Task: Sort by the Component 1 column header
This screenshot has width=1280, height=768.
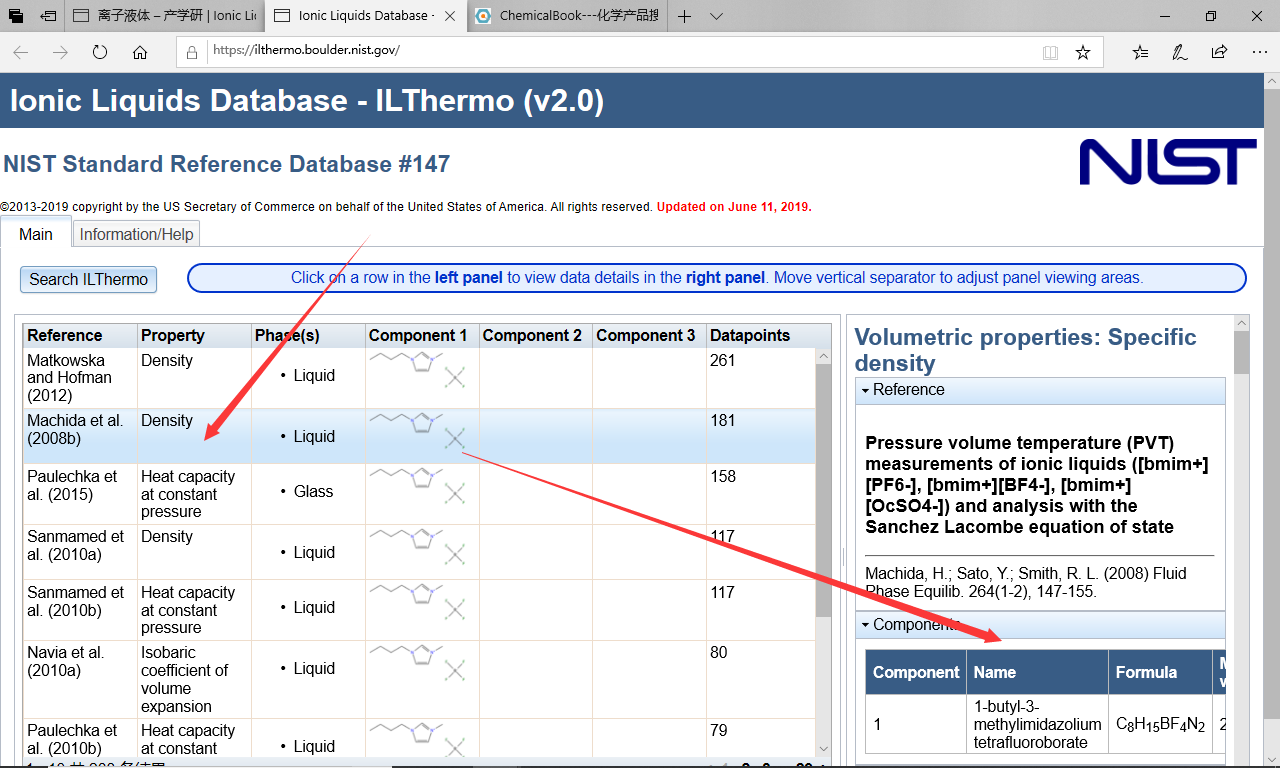Action: tap(421, 335)
